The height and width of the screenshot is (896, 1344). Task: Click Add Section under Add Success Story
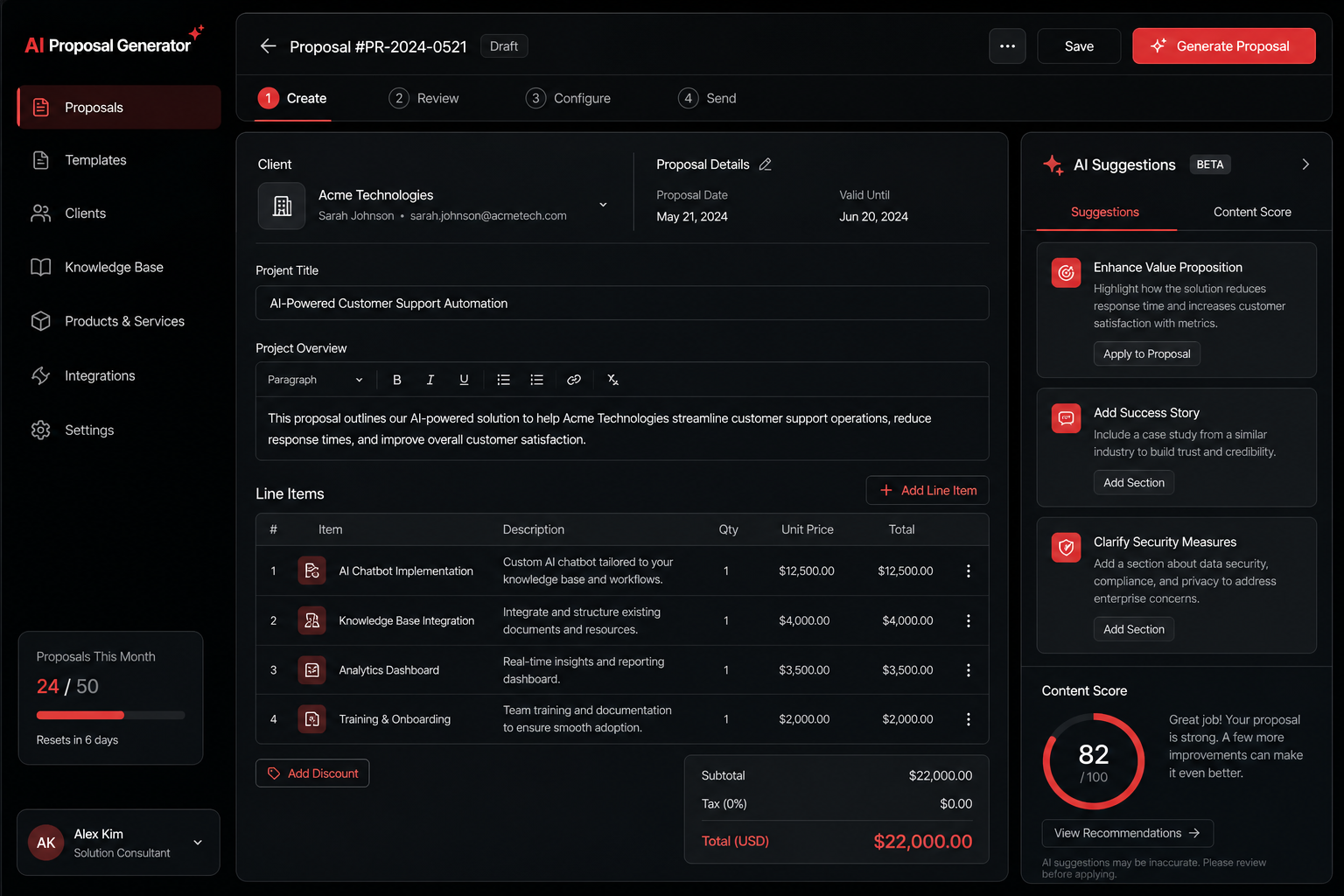pyautogui.click(x=1134, y=483)
